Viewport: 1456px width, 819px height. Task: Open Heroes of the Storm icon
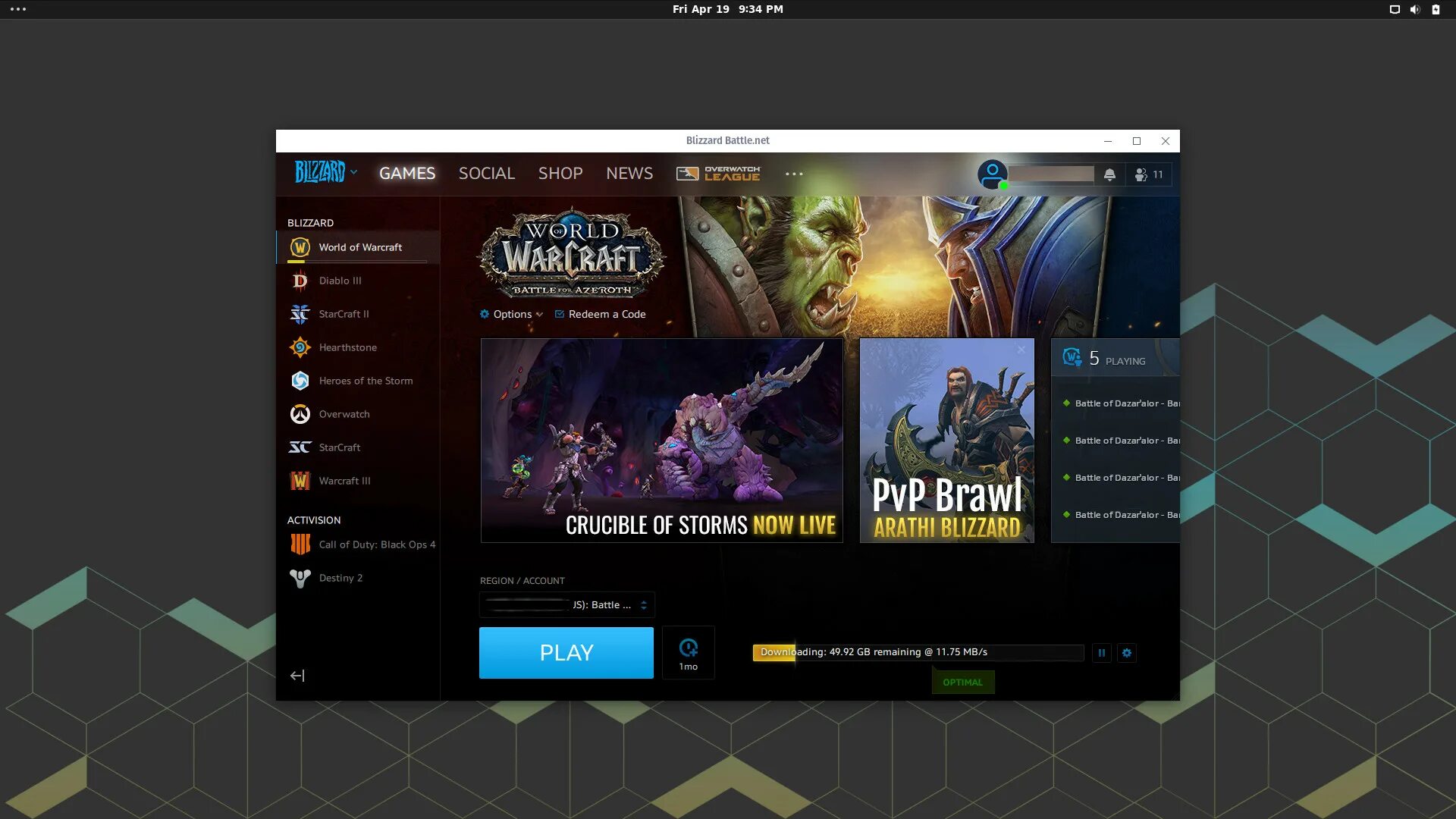click(300, 381)
